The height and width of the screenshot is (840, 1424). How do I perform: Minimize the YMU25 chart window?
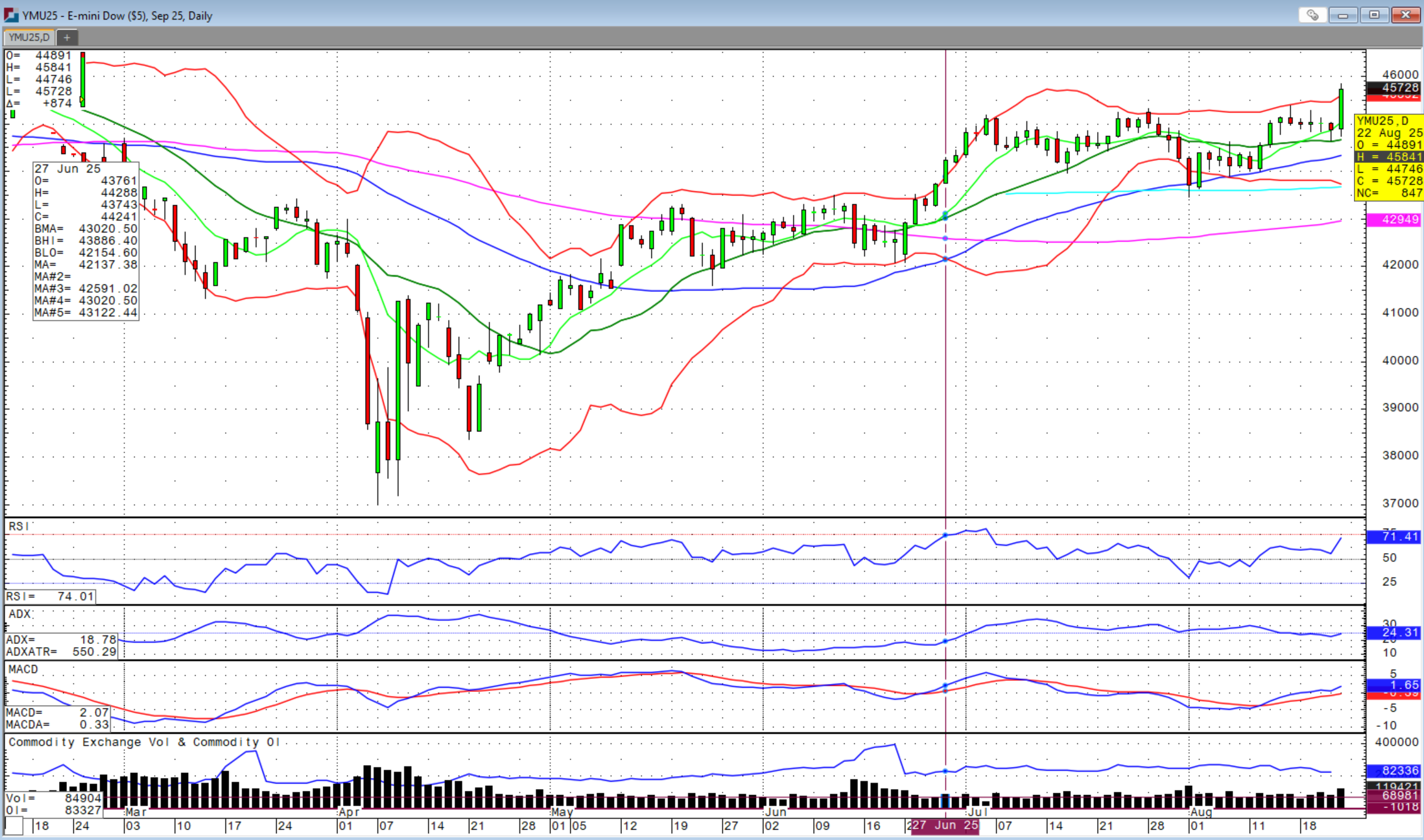[1343, 15]
